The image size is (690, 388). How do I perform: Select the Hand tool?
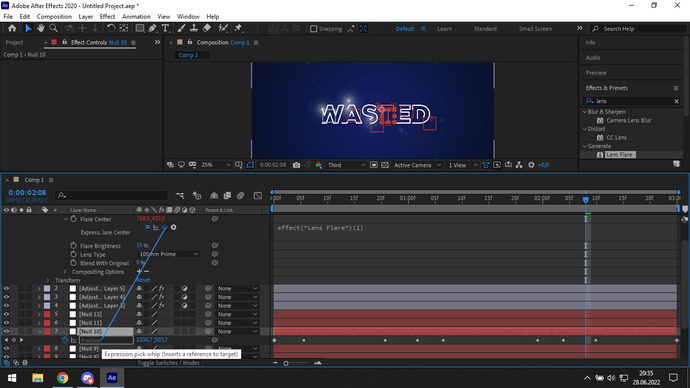click(40, 29)
